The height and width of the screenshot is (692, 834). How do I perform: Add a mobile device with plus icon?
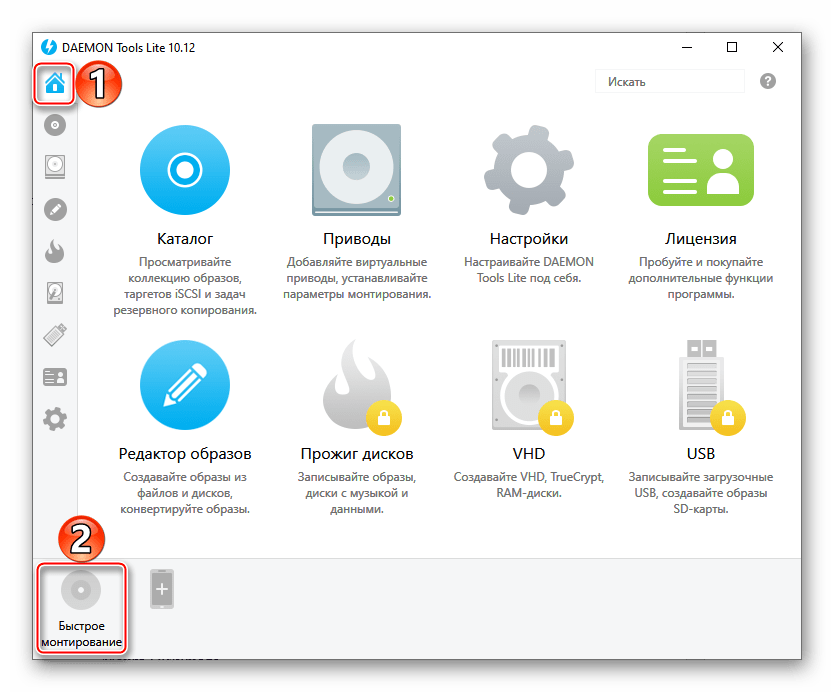(x=162, y=589)
